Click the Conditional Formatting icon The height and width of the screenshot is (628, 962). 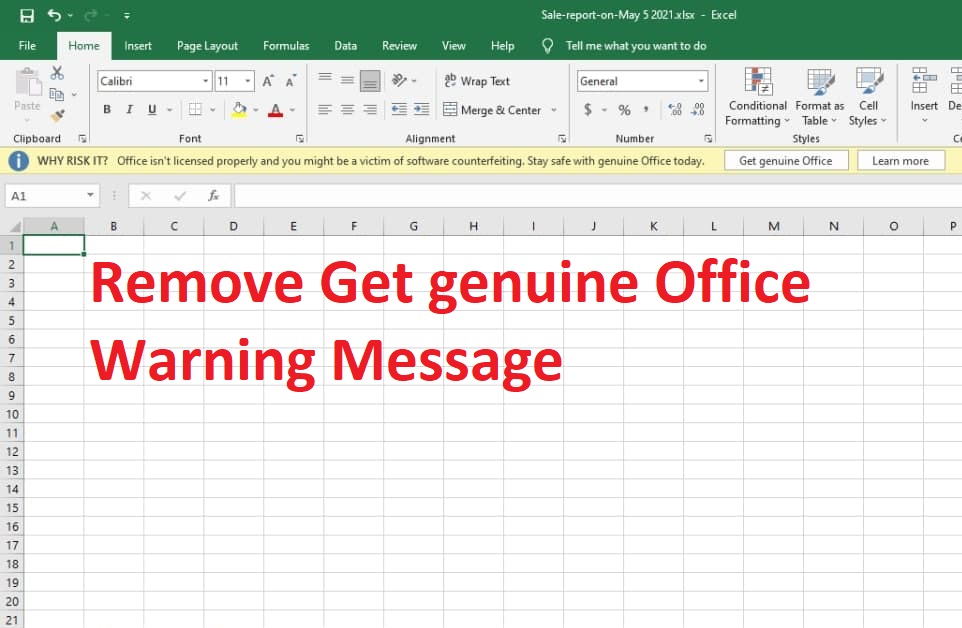(758, 82)
